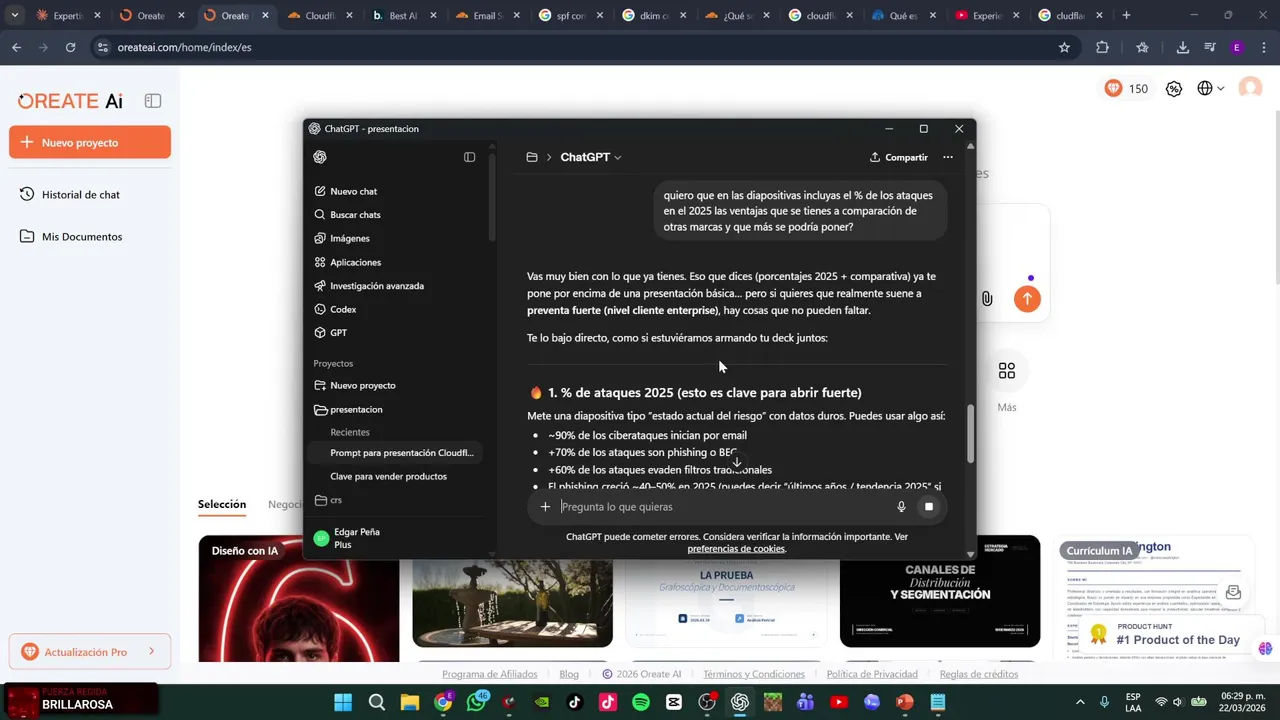The width and height of the screenshot is (1280, 720).
Task: Open Términos y Condiciones footer link
Action: 754,674
